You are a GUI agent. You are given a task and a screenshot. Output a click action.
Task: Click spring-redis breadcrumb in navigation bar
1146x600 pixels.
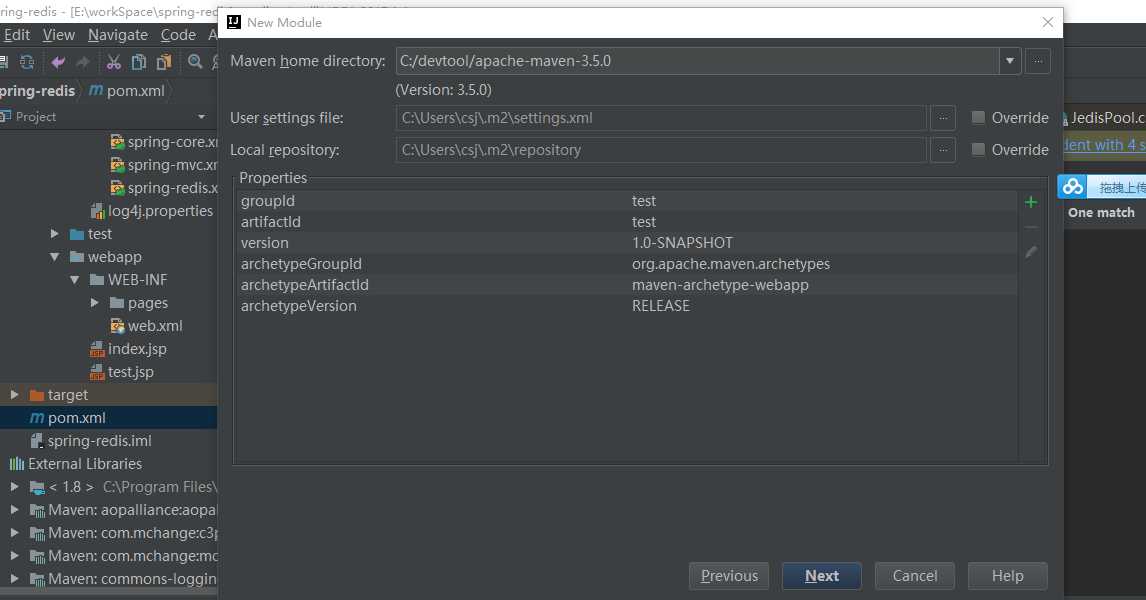37,91
